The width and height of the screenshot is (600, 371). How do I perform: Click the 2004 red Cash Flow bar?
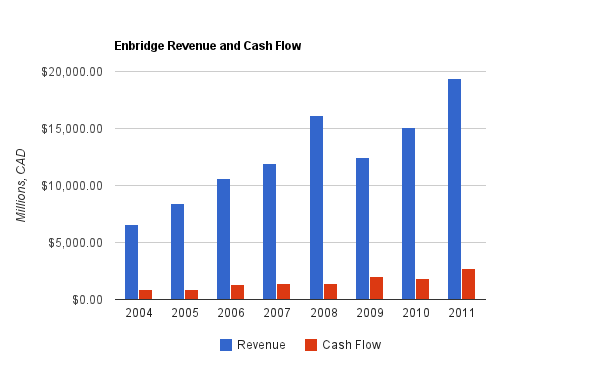145,295
